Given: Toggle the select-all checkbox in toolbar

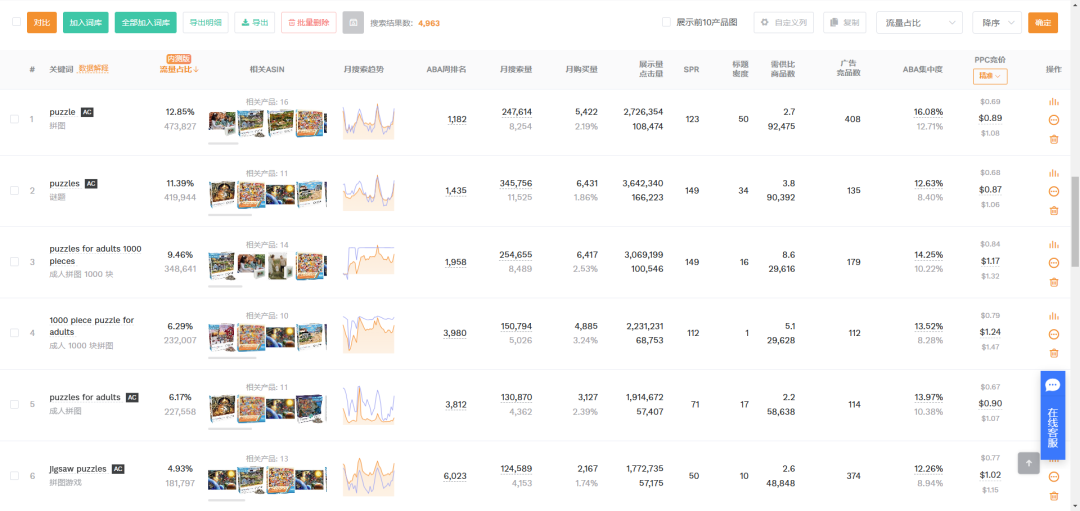Looking at the screenshot, I should tap(17, 22).
